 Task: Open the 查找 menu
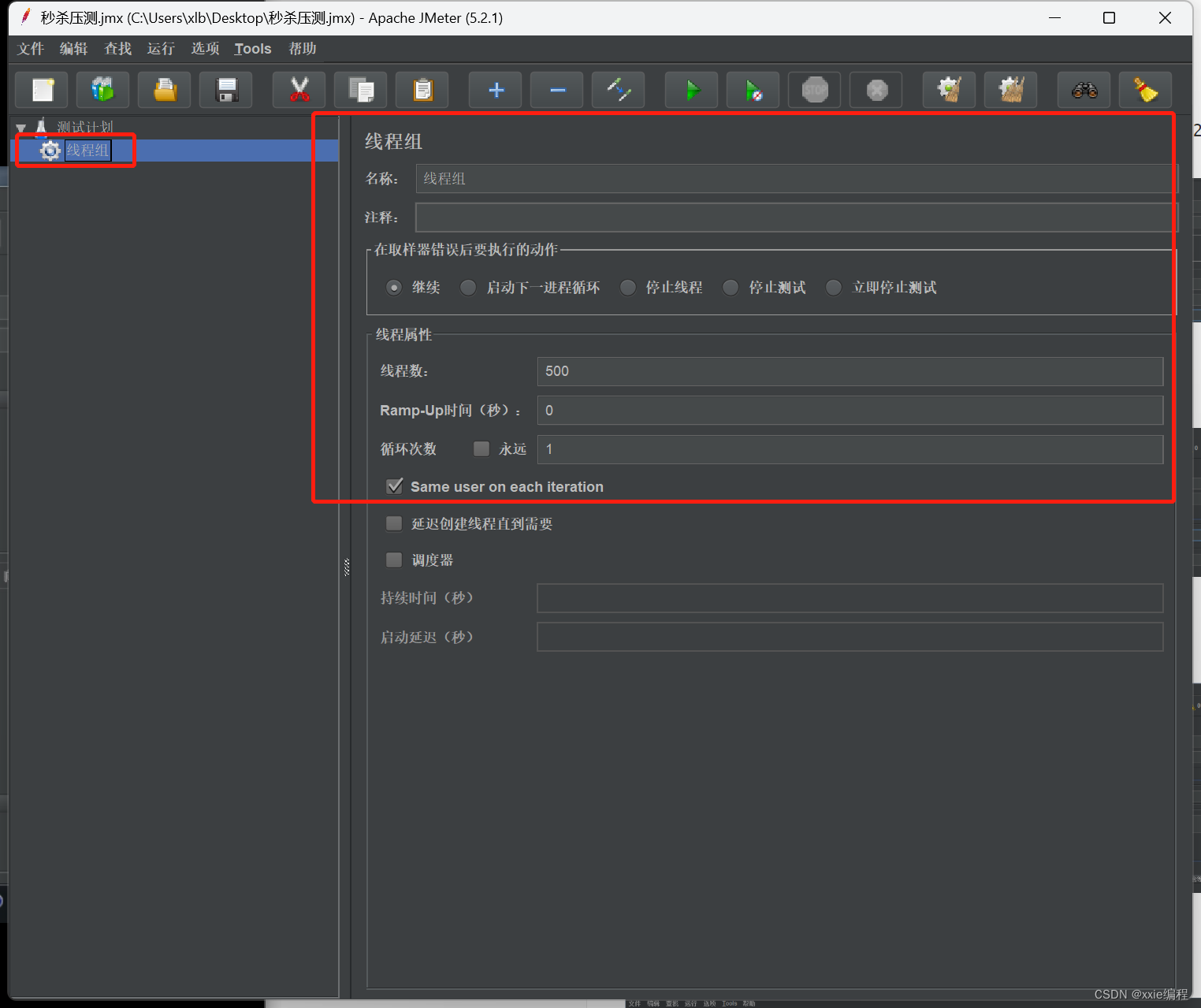tap(117, 49)
